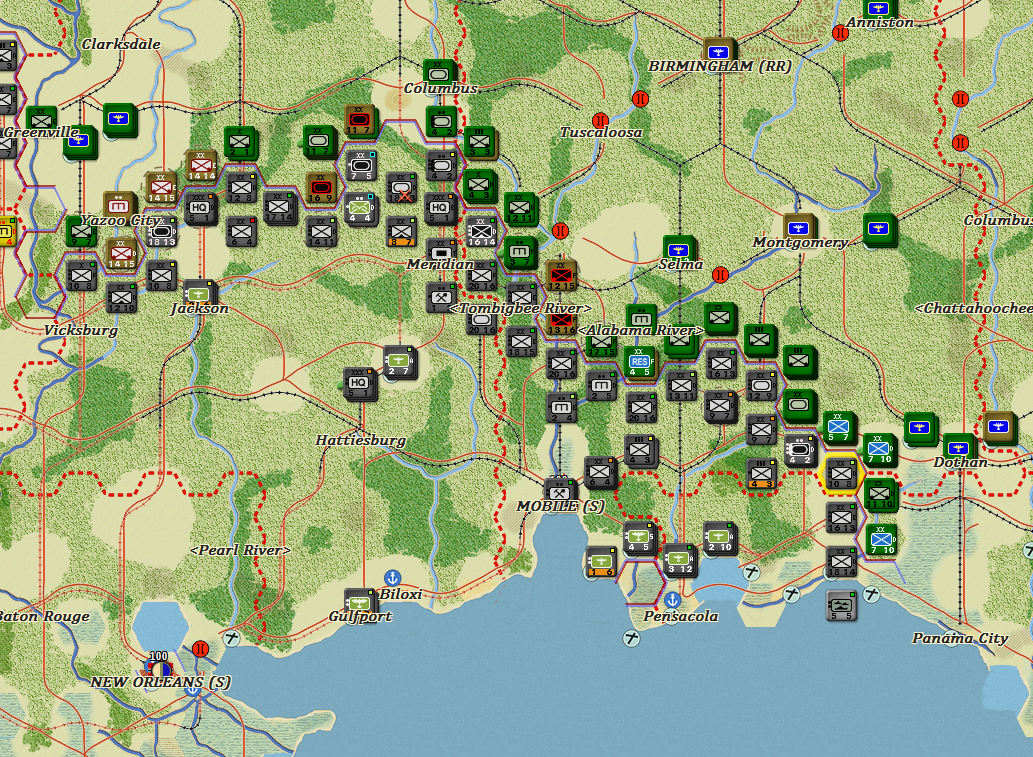Select the blue RES division 4-5
This screenshot has width=1033, height=757.
[x=638, y=364]
